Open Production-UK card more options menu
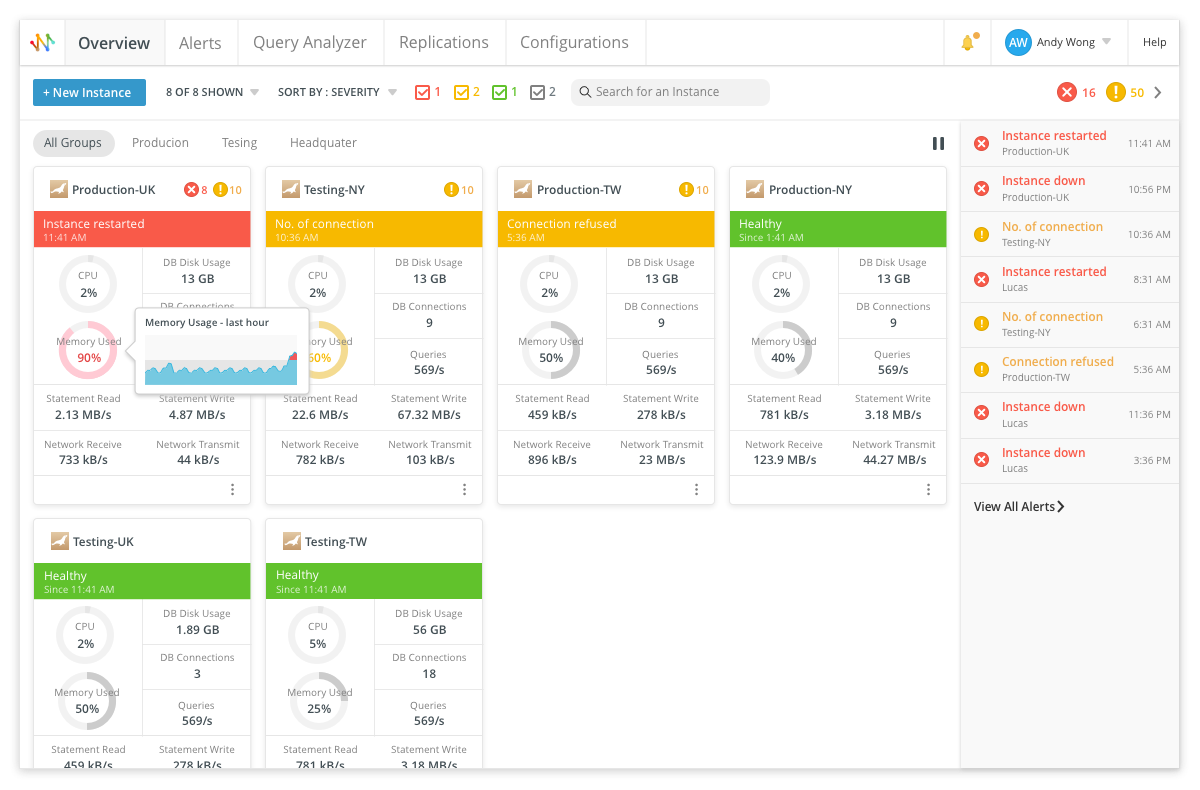Screen dimensions: 1200x790 (232, 489)
